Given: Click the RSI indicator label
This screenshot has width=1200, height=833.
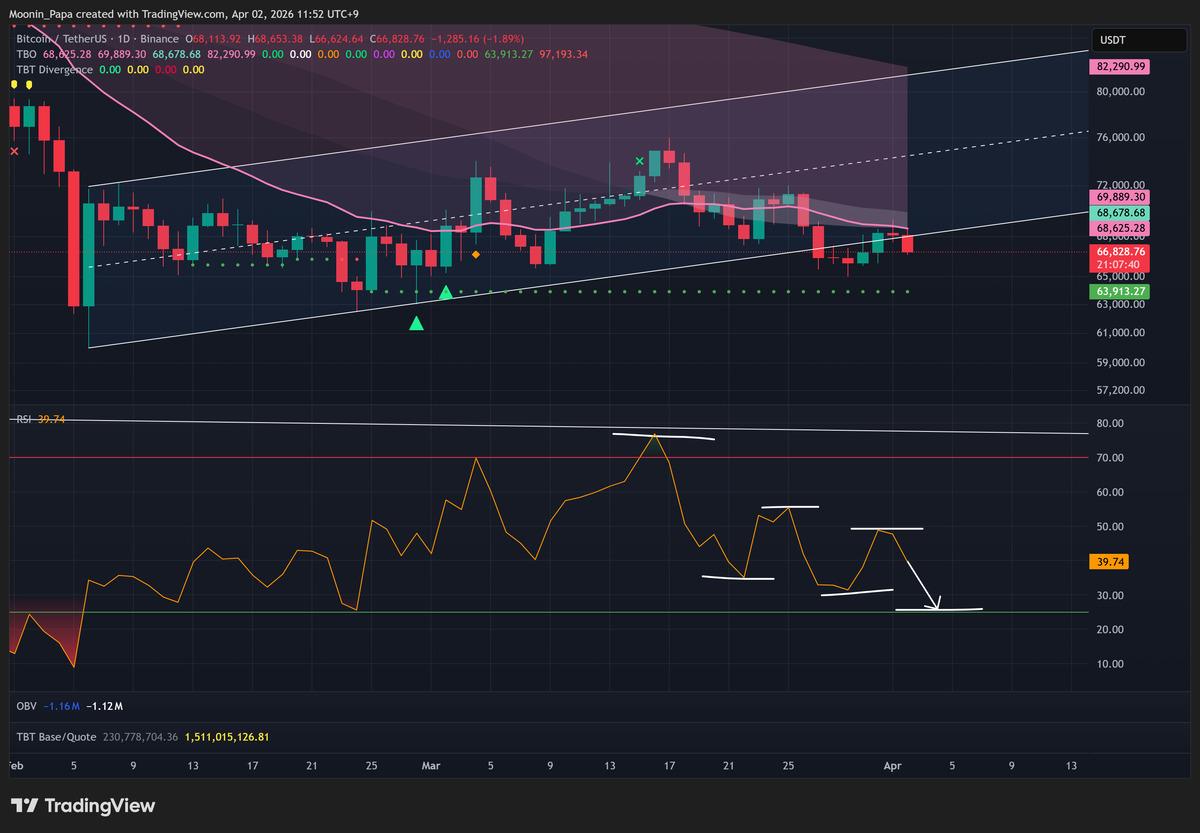Looking at the screenshot, I should [x=23, y=420].
